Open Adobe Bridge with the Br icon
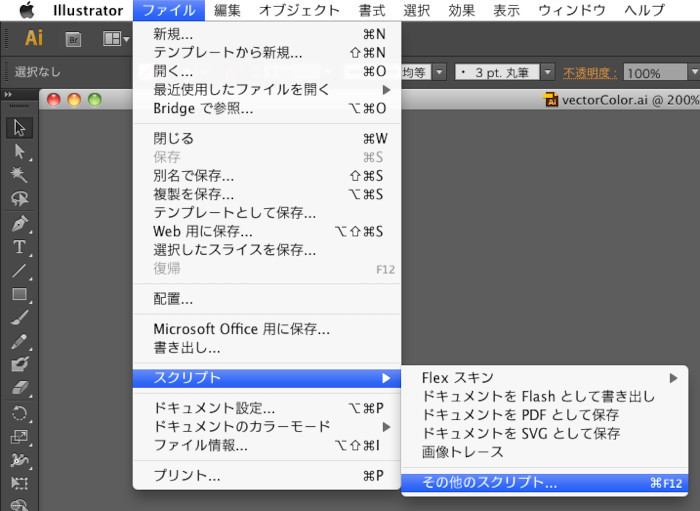The width and height of the screenshot is (700, 511). [74, 39]
